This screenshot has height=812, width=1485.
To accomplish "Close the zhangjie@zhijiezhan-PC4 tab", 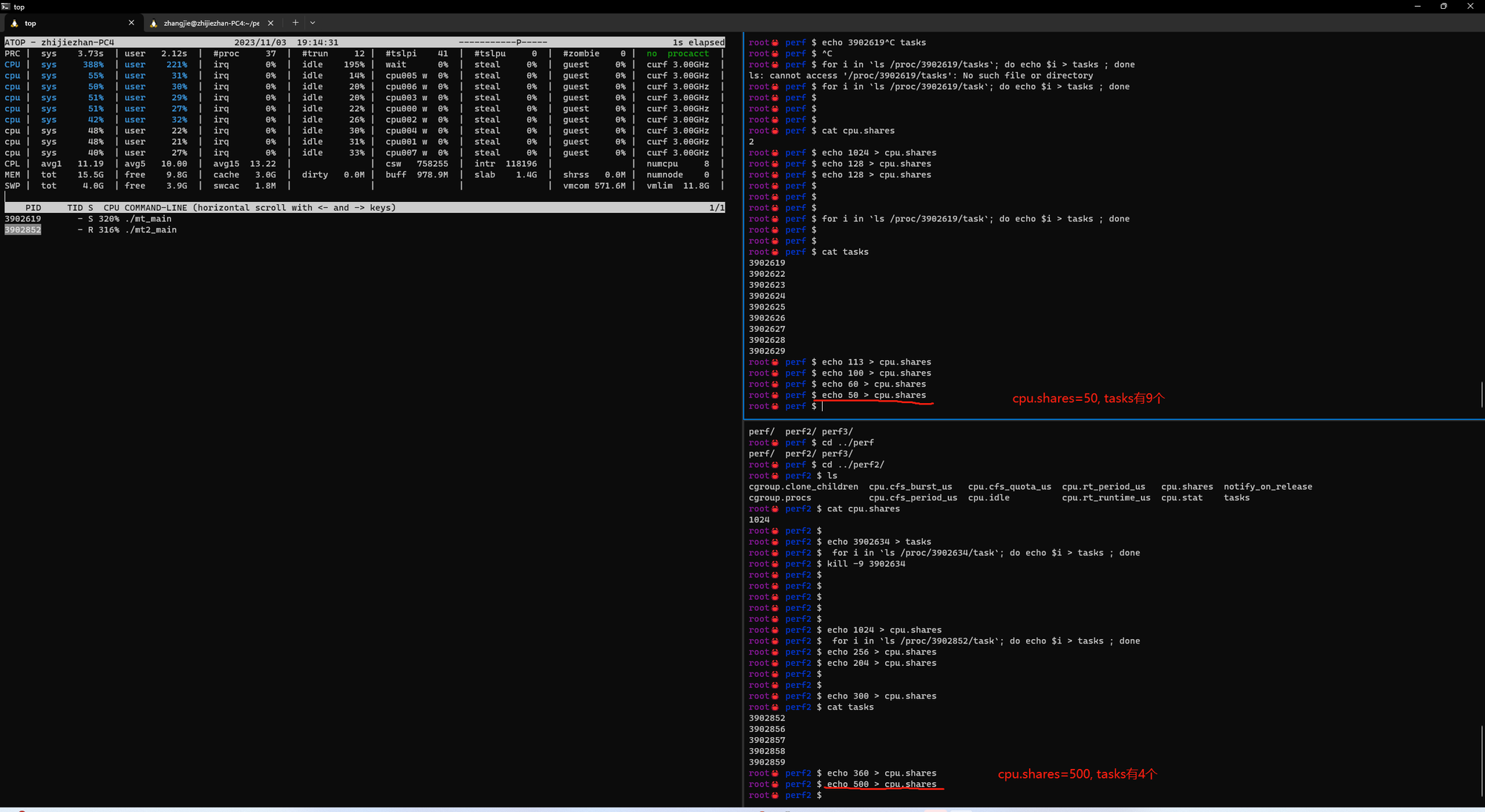I will (271, 23).
